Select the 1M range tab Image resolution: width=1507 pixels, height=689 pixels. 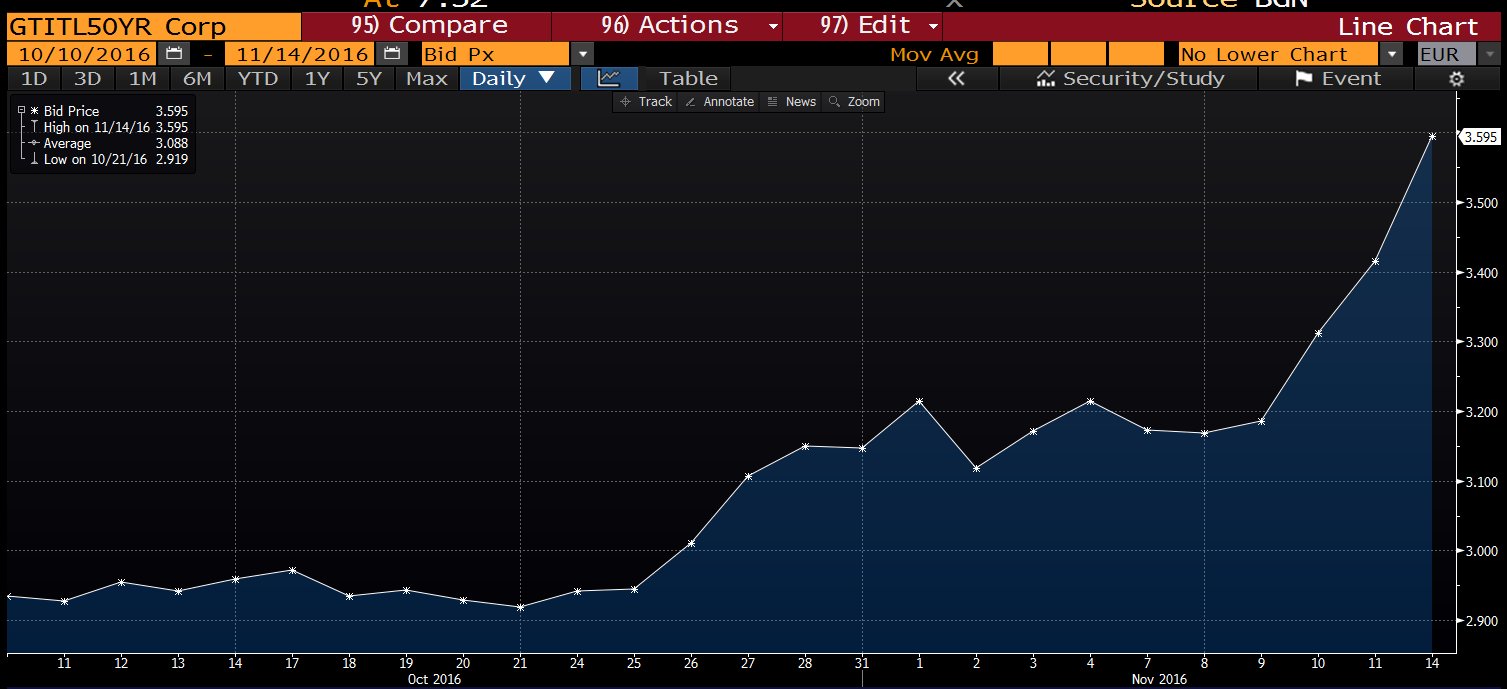142,78
